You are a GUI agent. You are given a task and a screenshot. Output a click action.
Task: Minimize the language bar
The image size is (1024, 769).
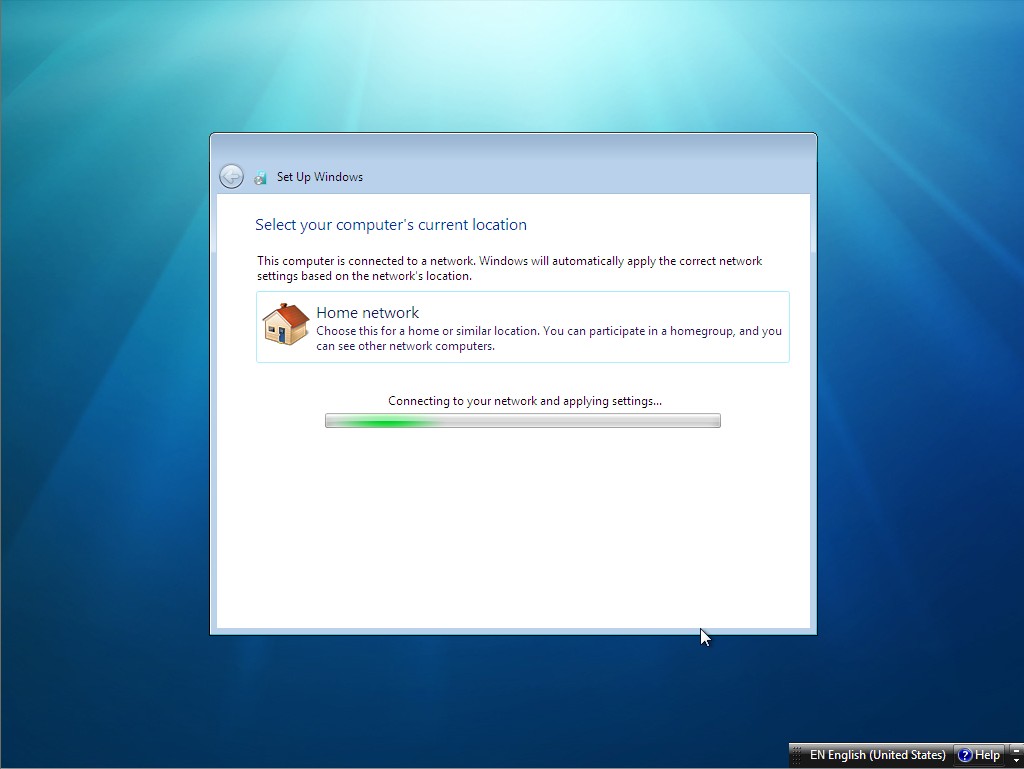[x=1017, y=750]
